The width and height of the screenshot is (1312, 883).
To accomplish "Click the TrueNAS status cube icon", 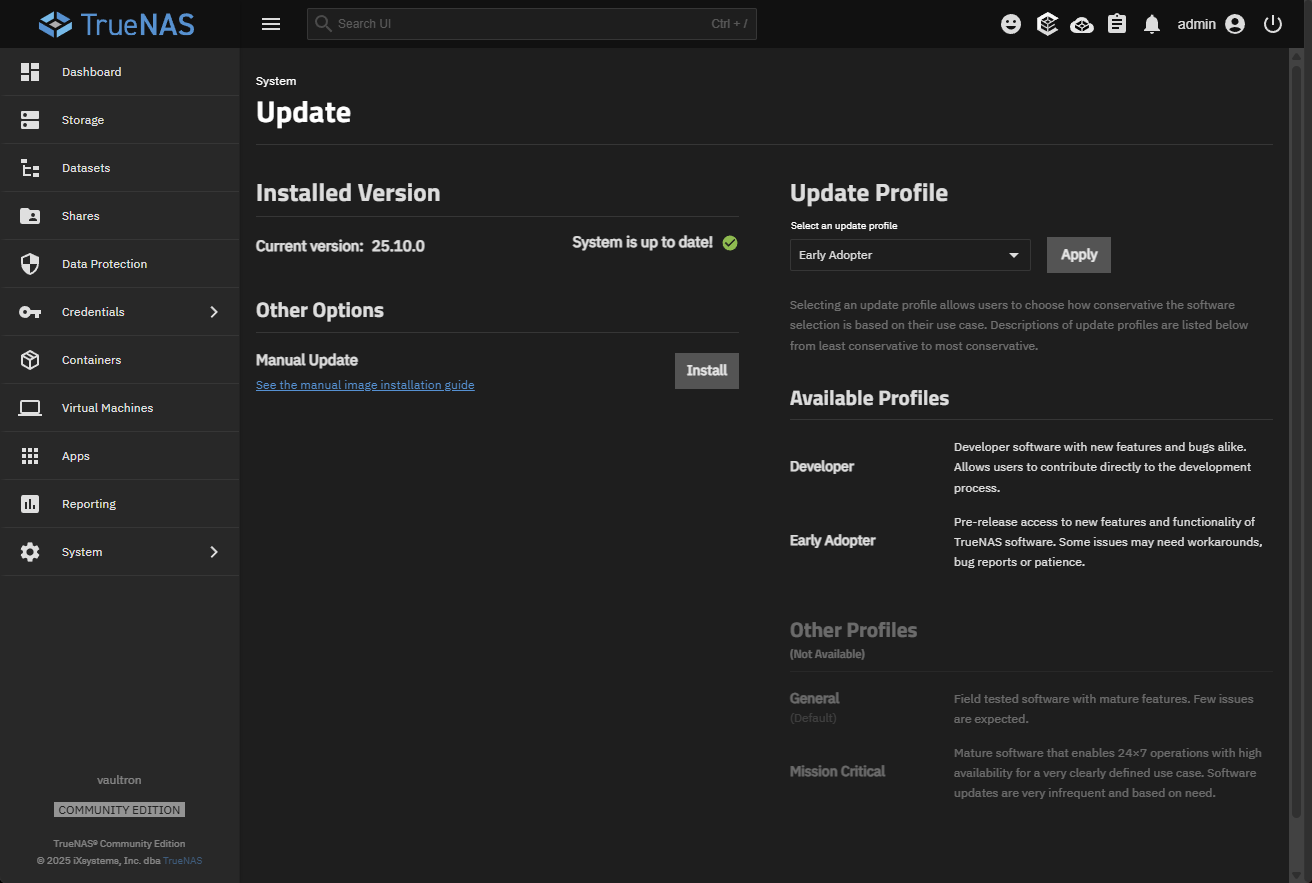I will (x=1047, y=24).
